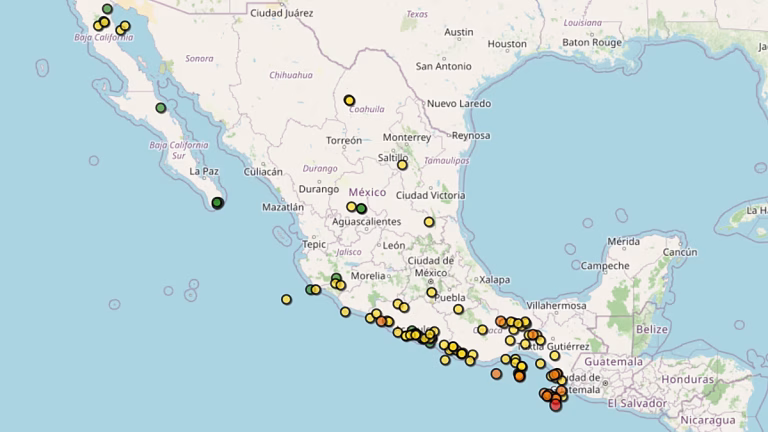The image size is (768, 432).
Task: Click the yellow marker just above Puebla label
Action: point(432,292)
